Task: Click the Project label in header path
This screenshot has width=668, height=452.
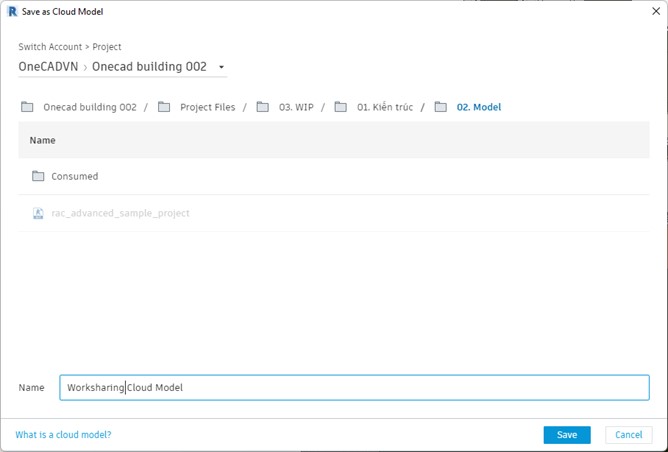Action: coord(107,47)
